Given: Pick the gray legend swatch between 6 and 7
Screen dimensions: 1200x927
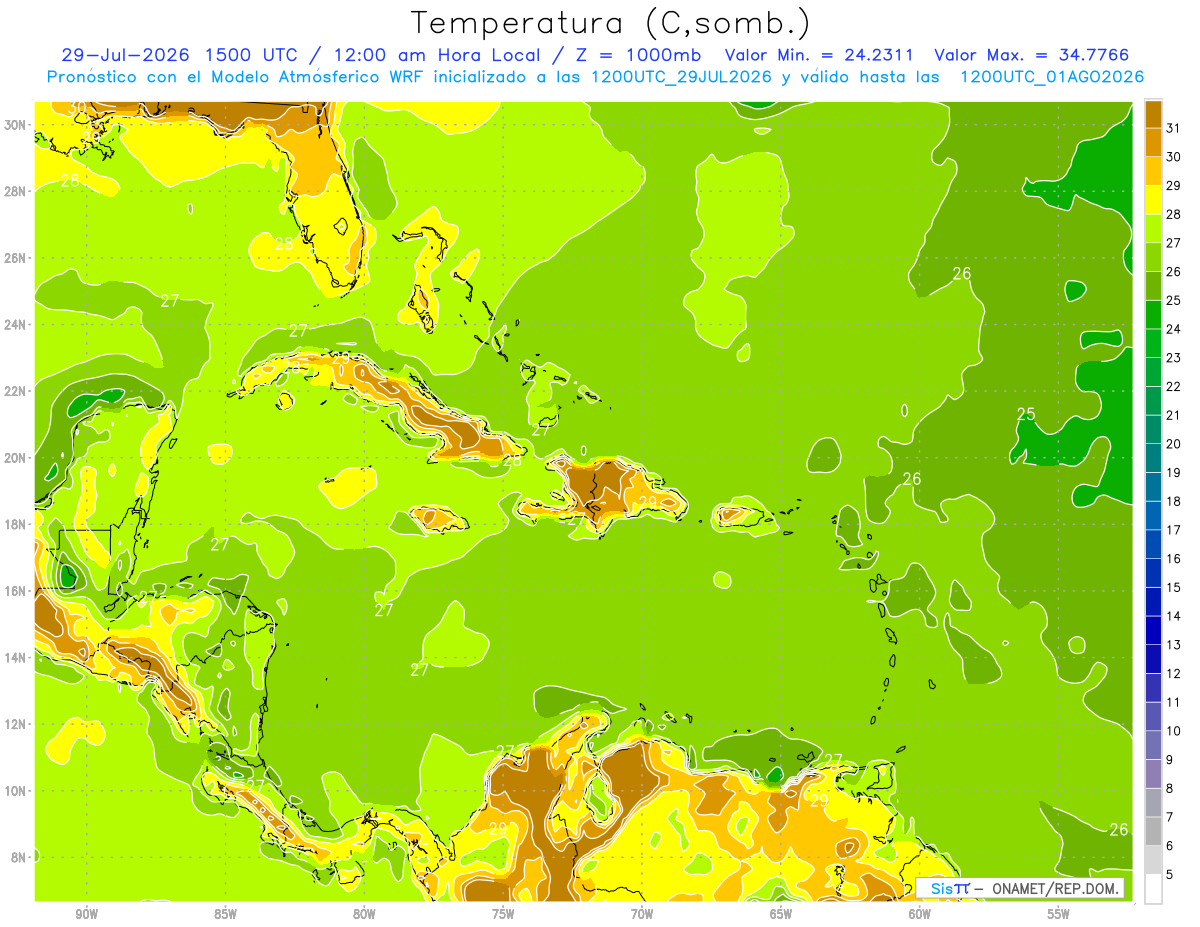Looking at the screenshot, I should point(1153,831).
